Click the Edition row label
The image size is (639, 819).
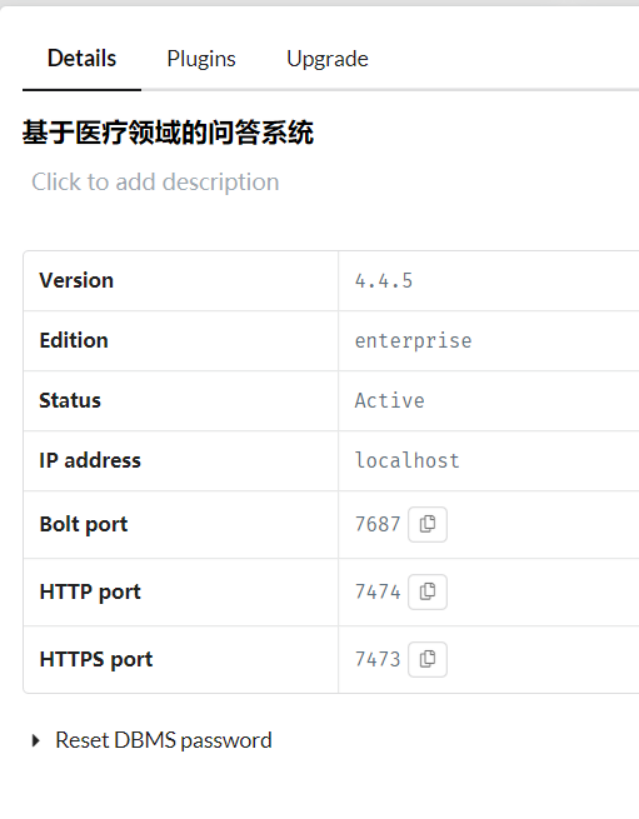click(73, 341)
